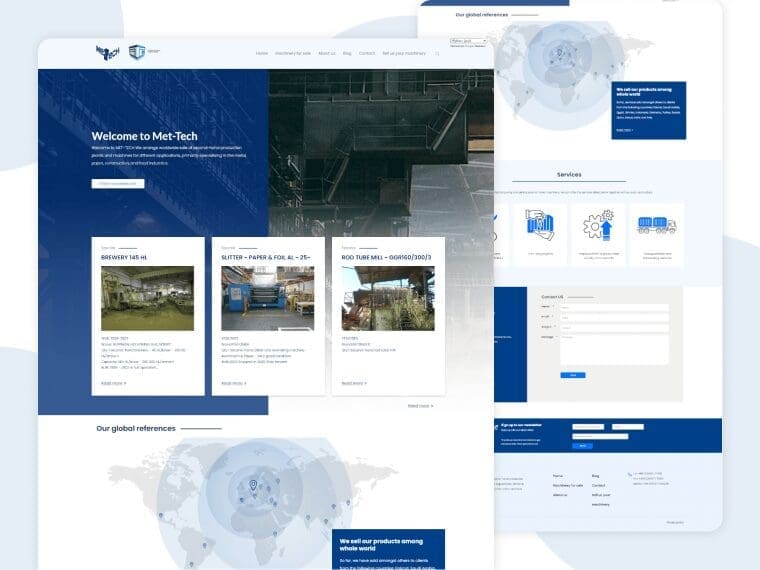Open Read more on Brewery 145 HL card
This screenshot has width=760, height=570.
113,383
